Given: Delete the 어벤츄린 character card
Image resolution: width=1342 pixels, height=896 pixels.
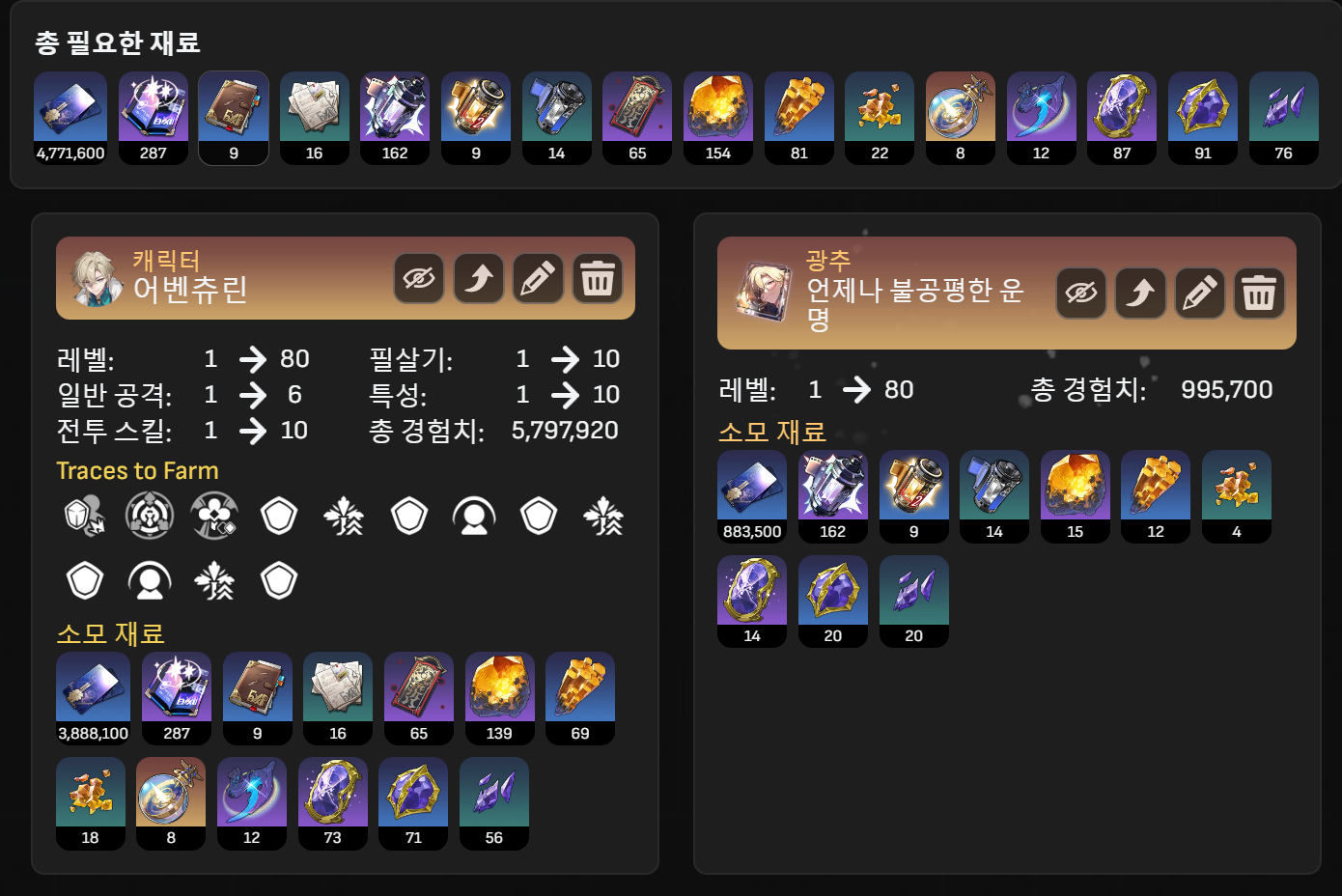Looking at the screenshot, I should pos(598,279).
